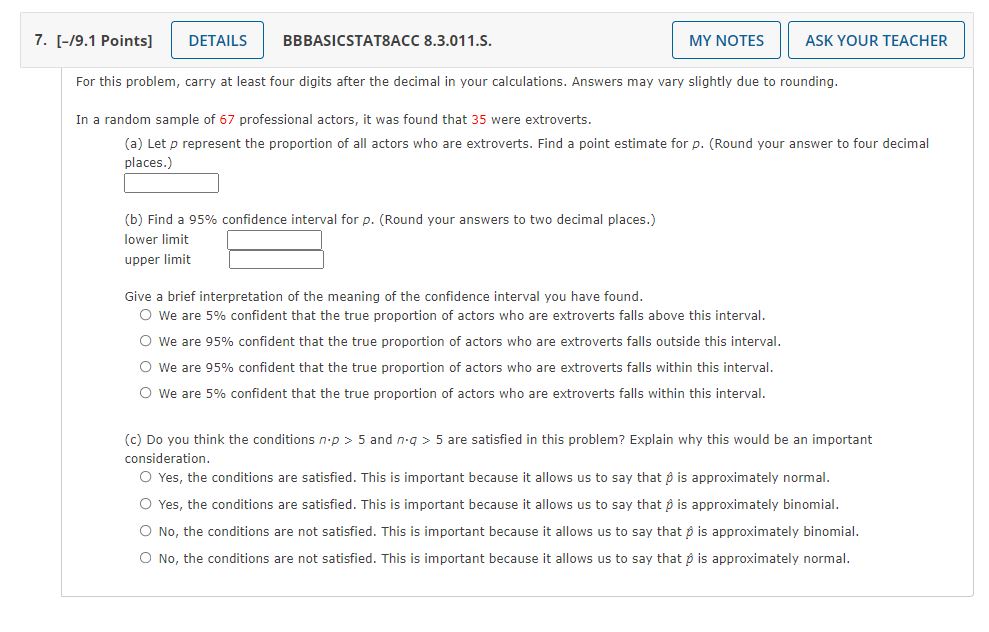The image size is (989, 632).
Task: Choose 'Yes, conditions satisfied... approximately binomial' answer
Action: [x=145, y=504]
